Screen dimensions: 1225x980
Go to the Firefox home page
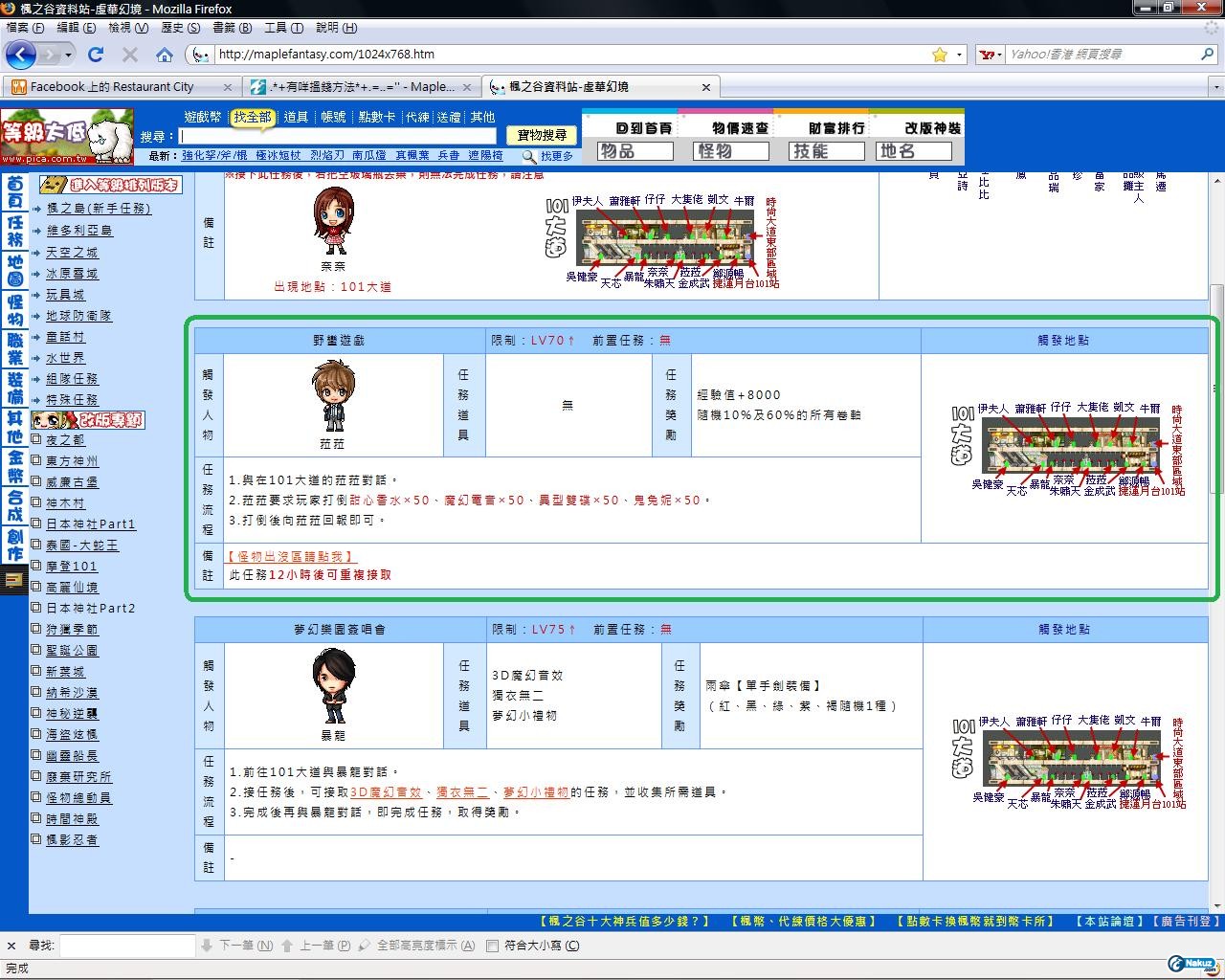[165, 55]
